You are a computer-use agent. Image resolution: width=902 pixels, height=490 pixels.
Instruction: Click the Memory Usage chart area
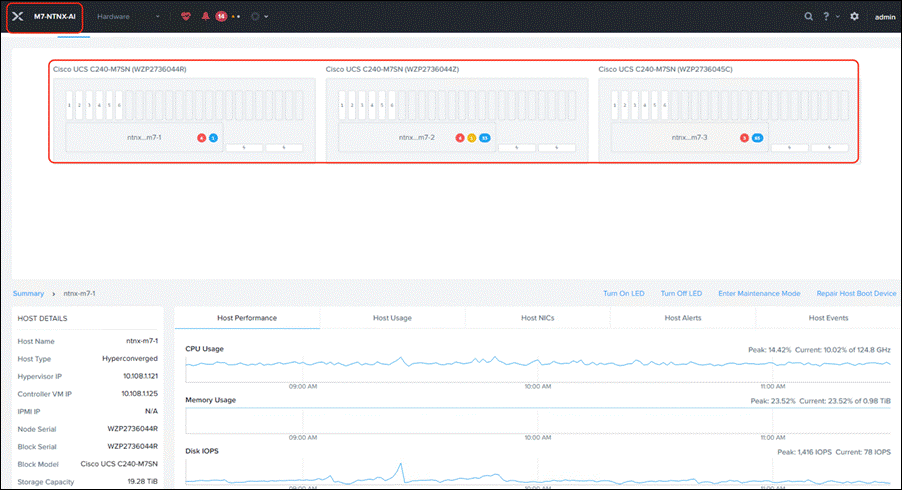point(538,420)
